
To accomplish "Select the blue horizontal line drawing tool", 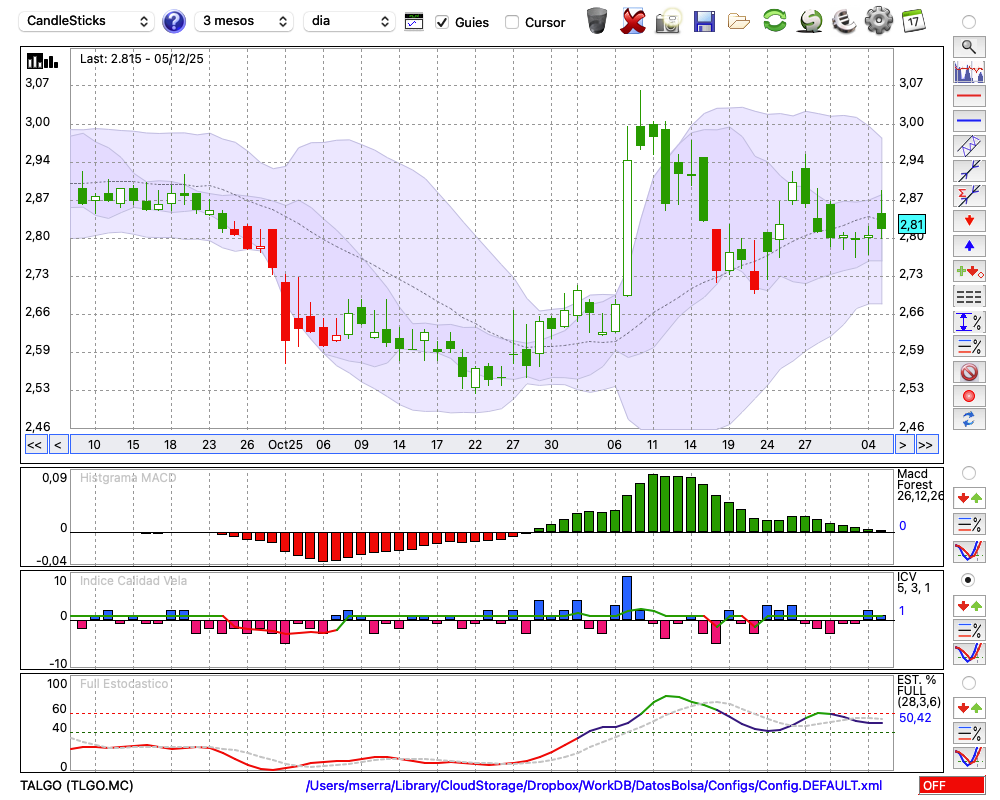I will tap(968, 121).
